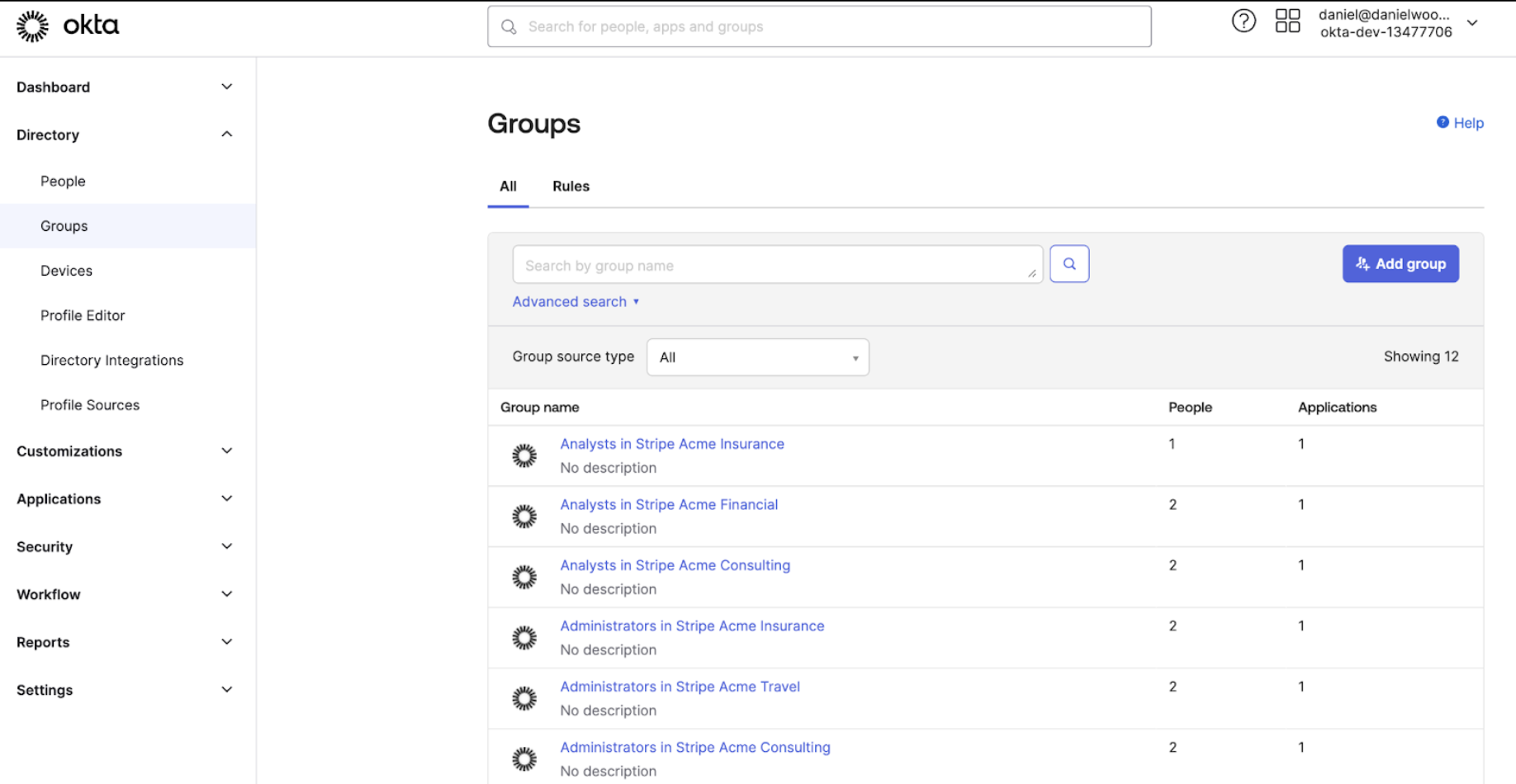Open the apps grid icon in header
The image size is (1516, 784).
pyautogui.click(x=1287, y=21)
